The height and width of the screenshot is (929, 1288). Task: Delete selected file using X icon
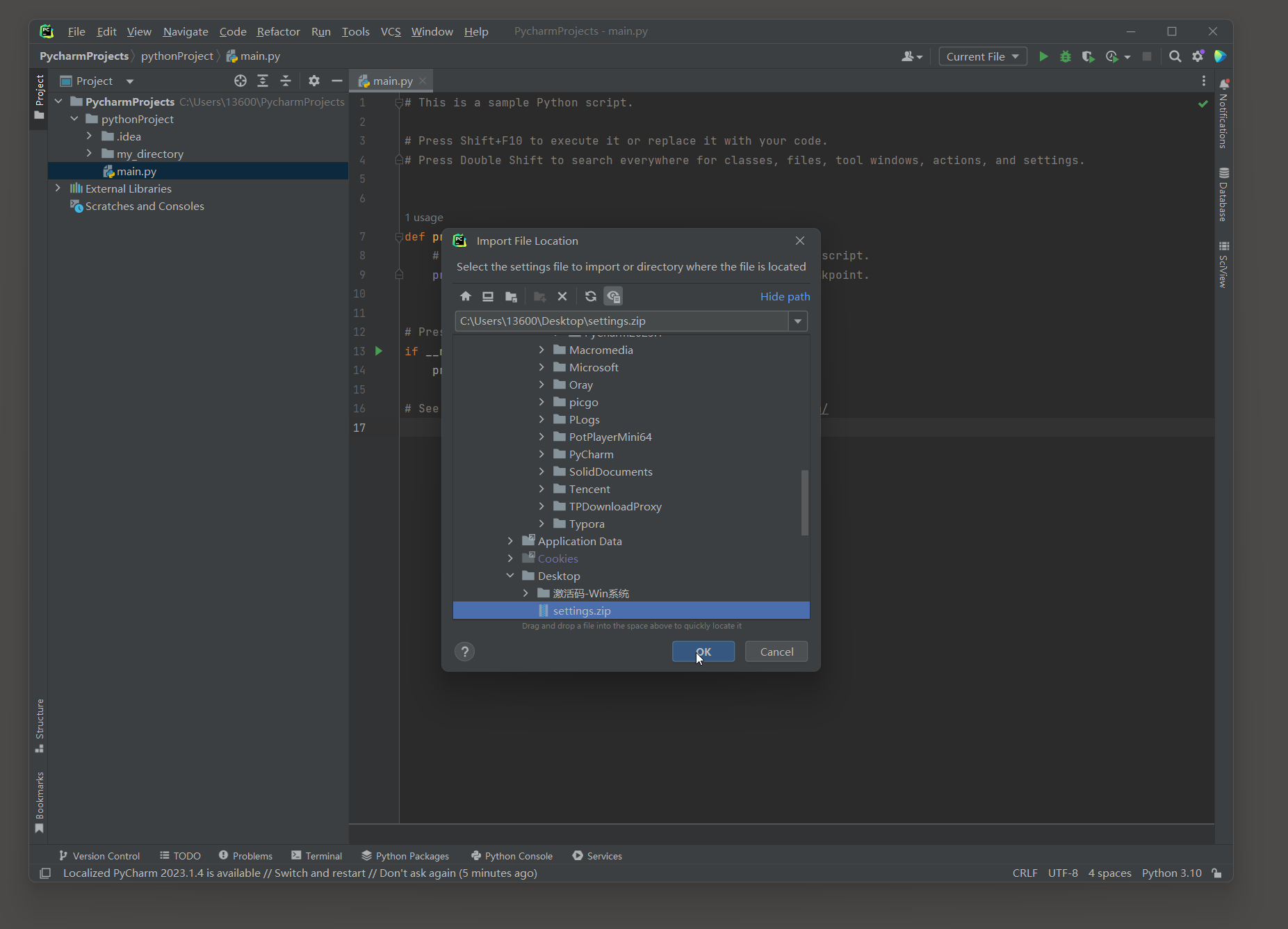562,296
